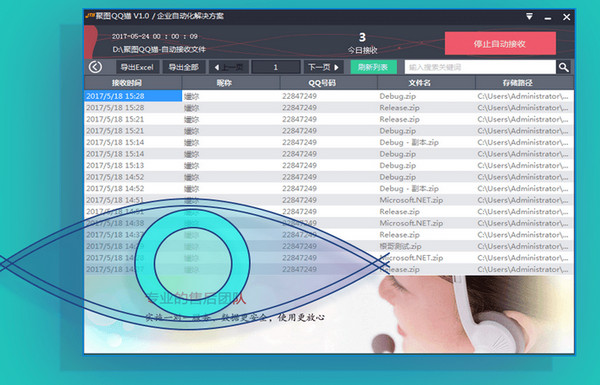
Task: Click the page number field showing 1
Action: point(276,67)
